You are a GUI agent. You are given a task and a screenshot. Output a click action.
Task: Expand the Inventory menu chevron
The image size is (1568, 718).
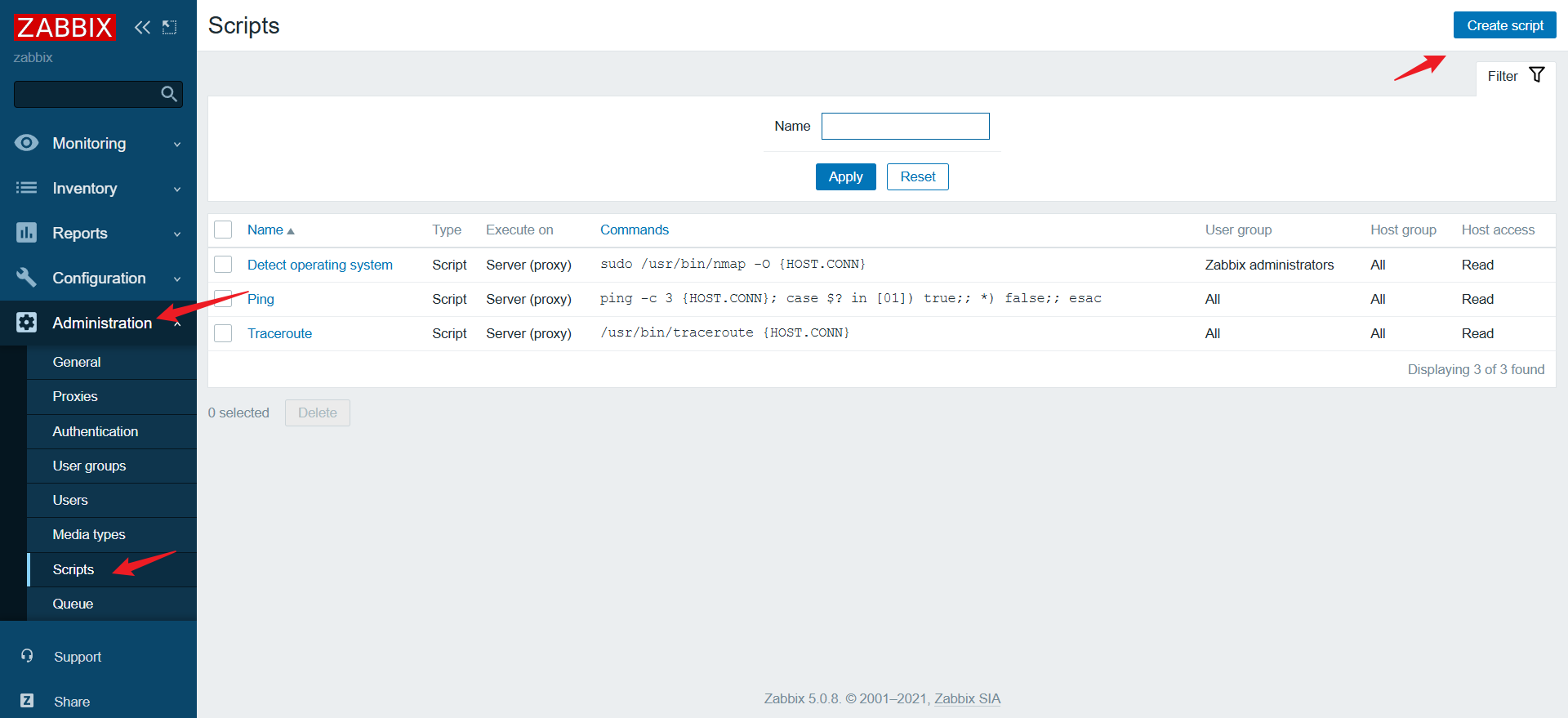coord(177,189)
